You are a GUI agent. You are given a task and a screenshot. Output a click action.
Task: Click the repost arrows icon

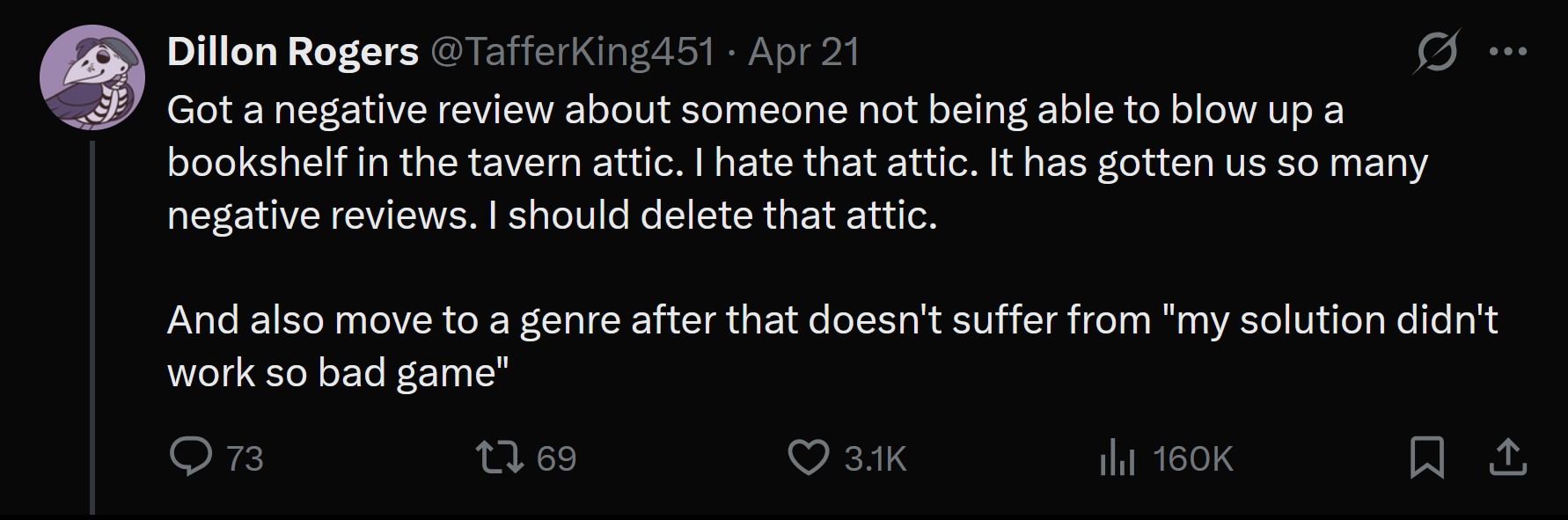point(500,458)
